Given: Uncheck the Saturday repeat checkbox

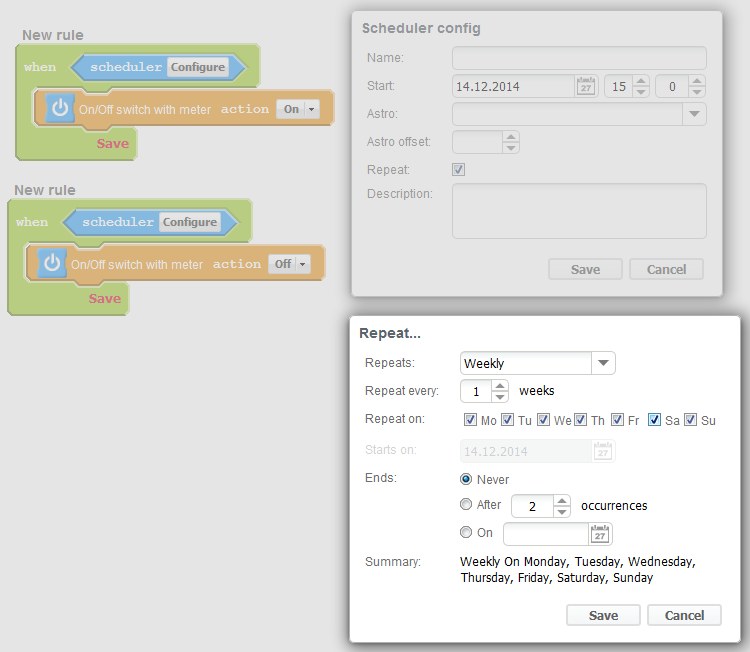Looking at the screenshot, I should [x=654, y=420].
